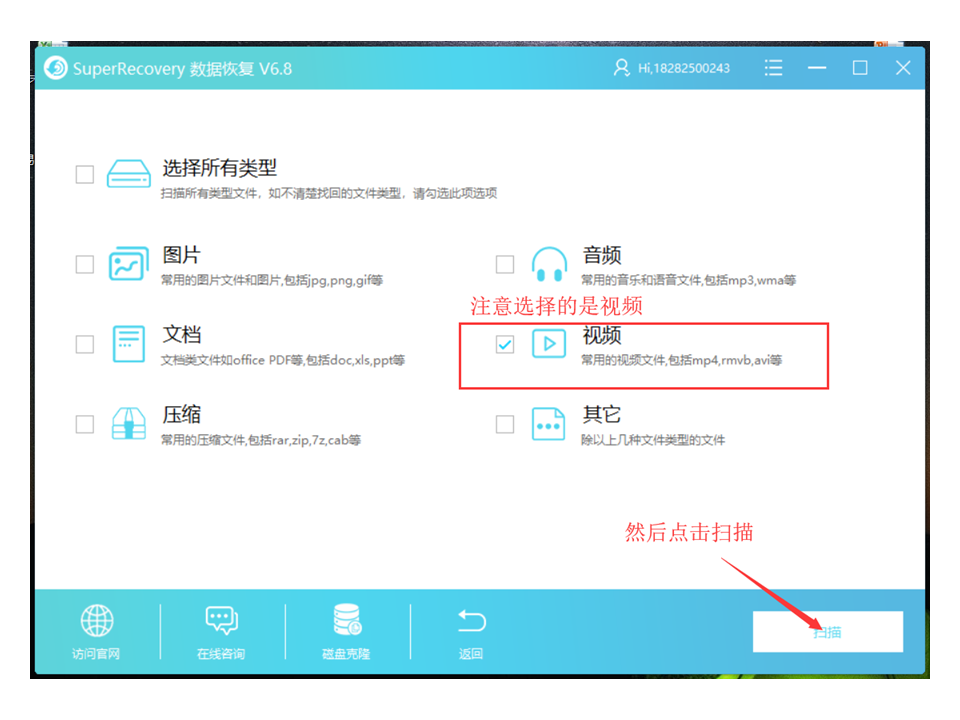Maximize the SuperRecovery window
960x720 pixels.
pyautogui.click(x=860, y=68)
